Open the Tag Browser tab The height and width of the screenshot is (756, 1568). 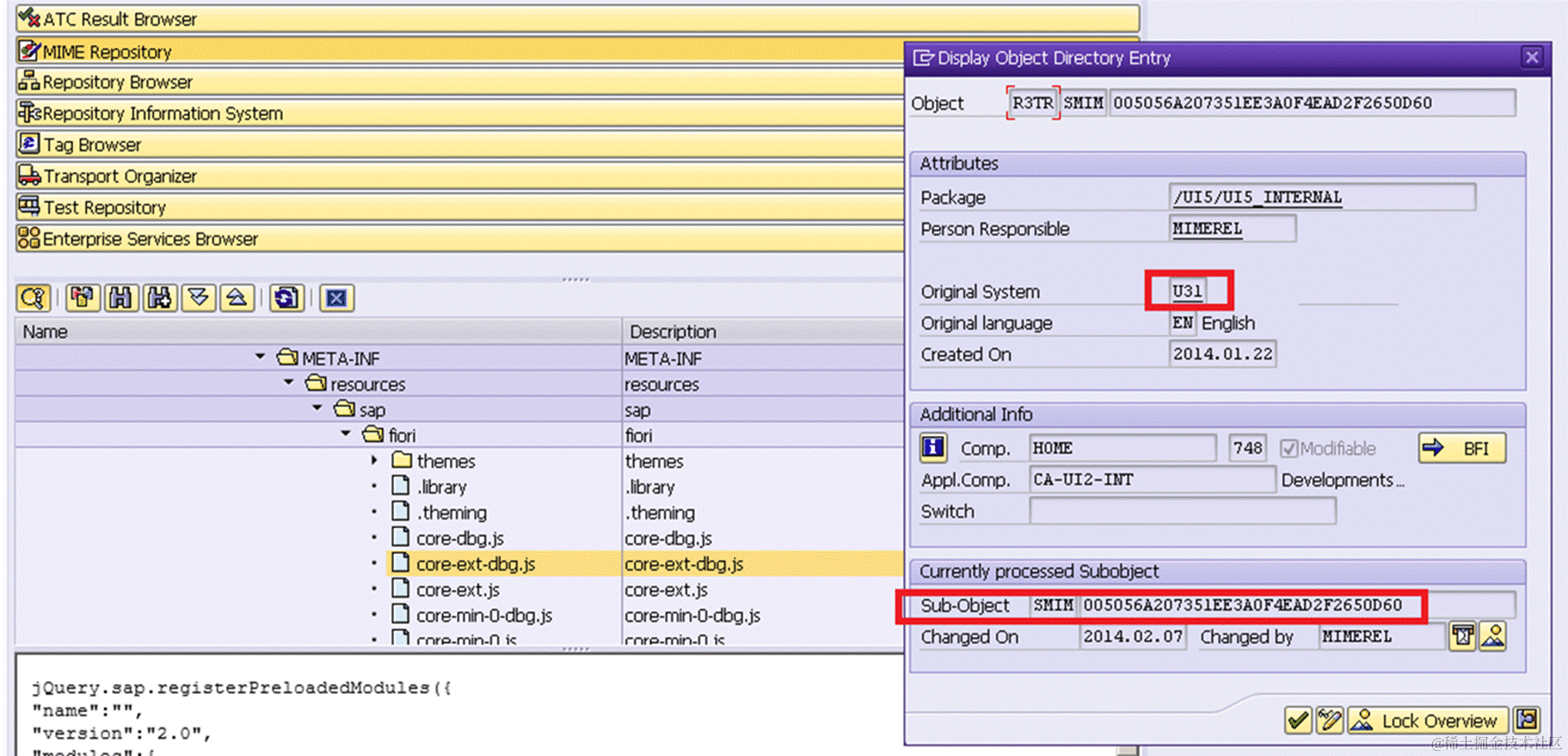459,144
